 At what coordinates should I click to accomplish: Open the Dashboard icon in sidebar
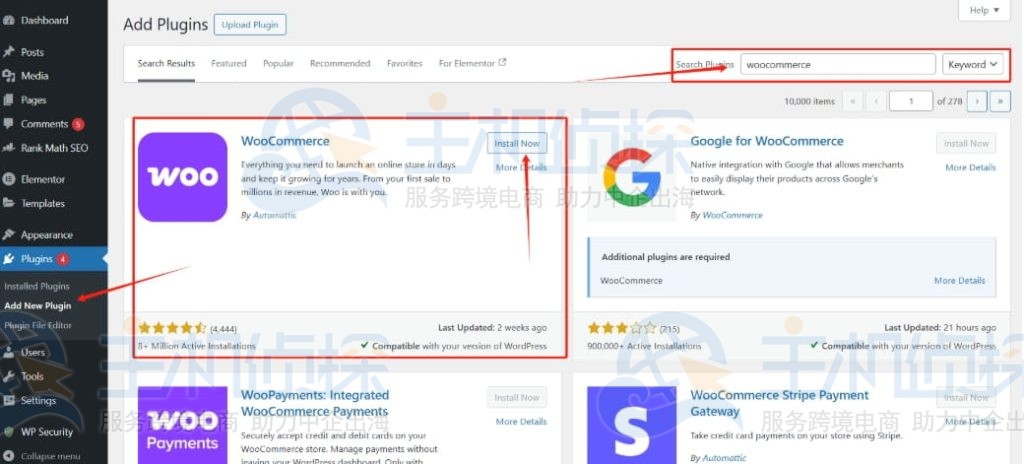[x=8, y=20]
